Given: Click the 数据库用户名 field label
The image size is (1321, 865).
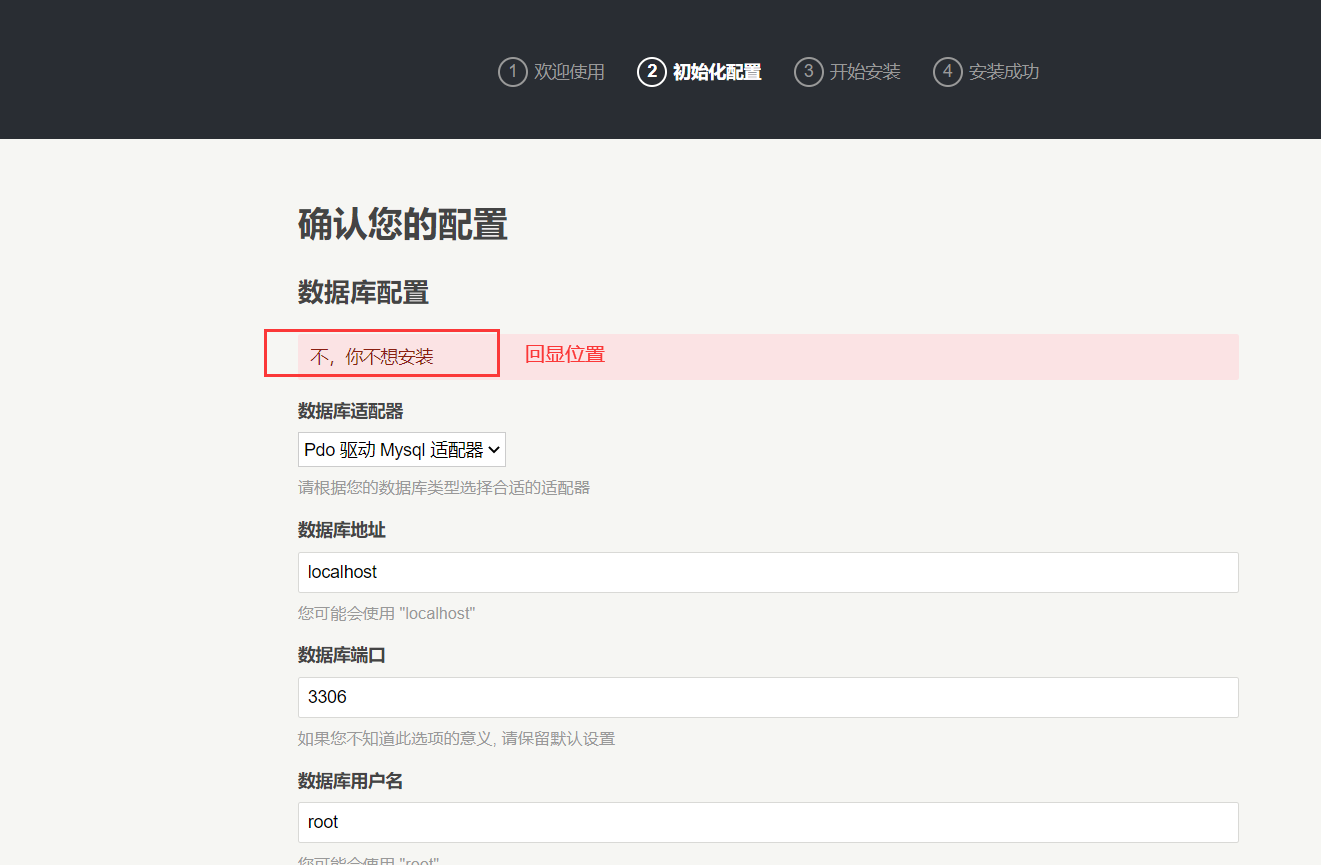Looking at the screenshot, I should point(351,781).
